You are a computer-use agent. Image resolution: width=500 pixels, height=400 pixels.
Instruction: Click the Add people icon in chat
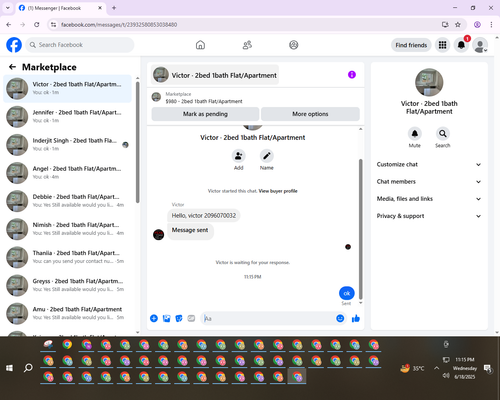tap(239, 156)
